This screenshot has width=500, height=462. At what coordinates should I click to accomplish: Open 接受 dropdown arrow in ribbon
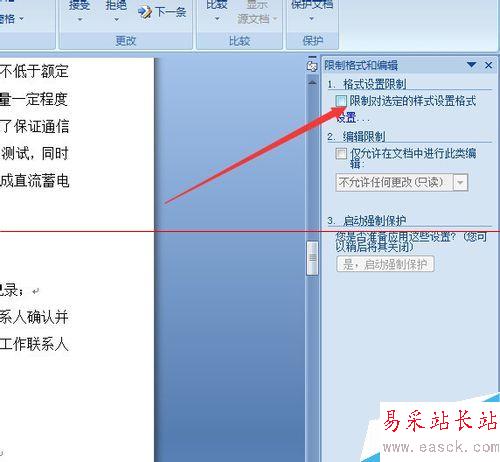(80, 20)
